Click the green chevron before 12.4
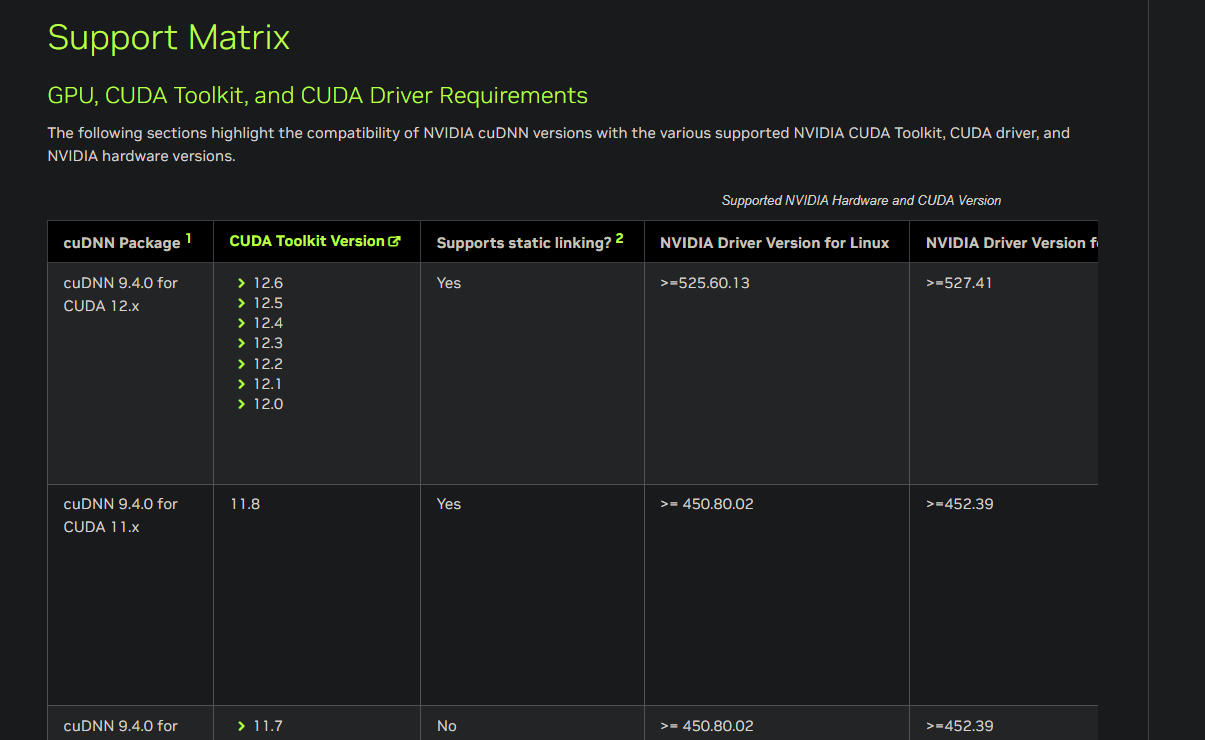Image resolution: width=1205 pixels, height=740 pixels. pos(241,323)
